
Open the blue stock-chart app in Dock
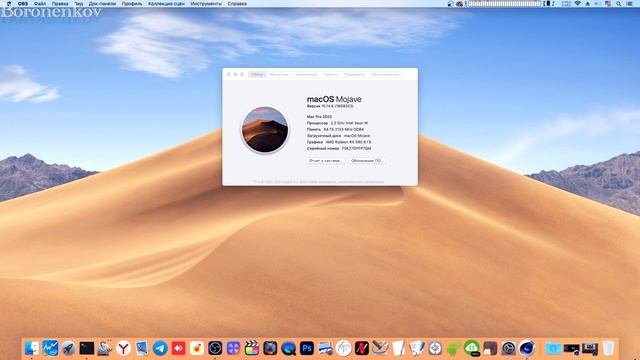point(50,348)
